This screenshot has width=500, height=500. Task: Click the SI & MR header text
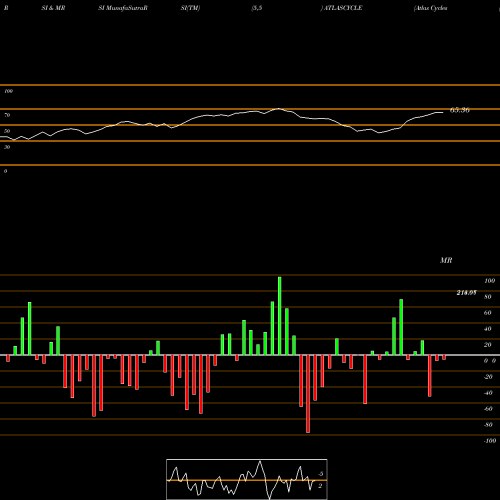(x=53, y=8)
